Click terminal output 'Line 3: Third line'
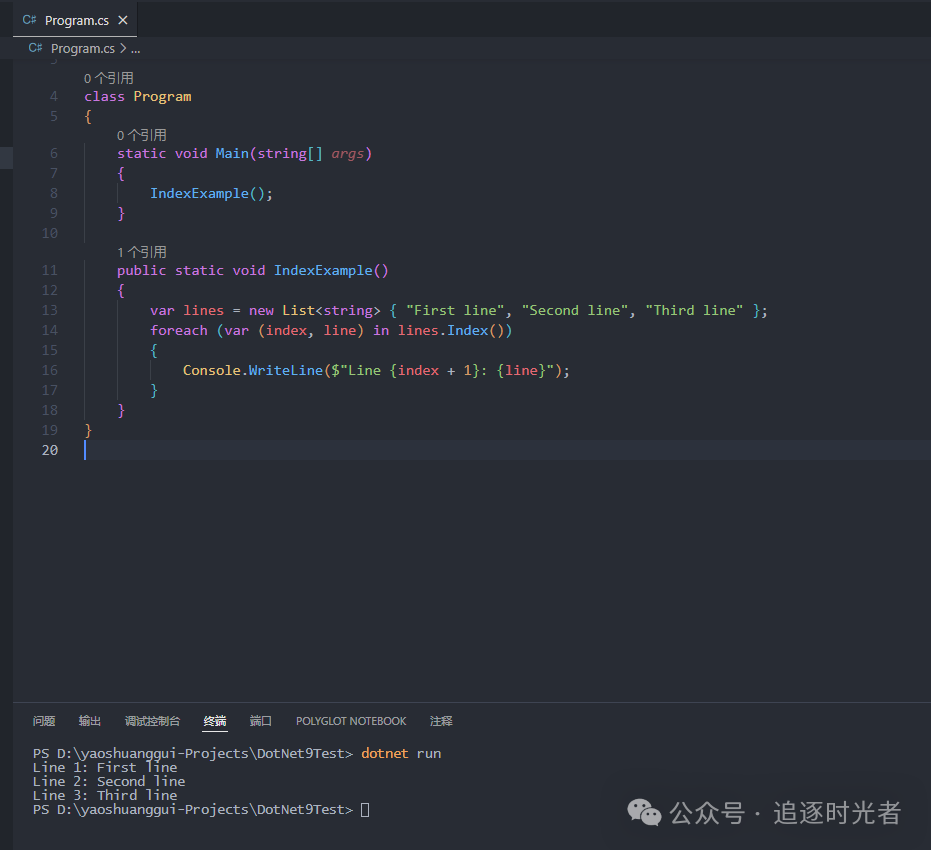This screenshot has height=850, width=931. [x=105, y=795]
